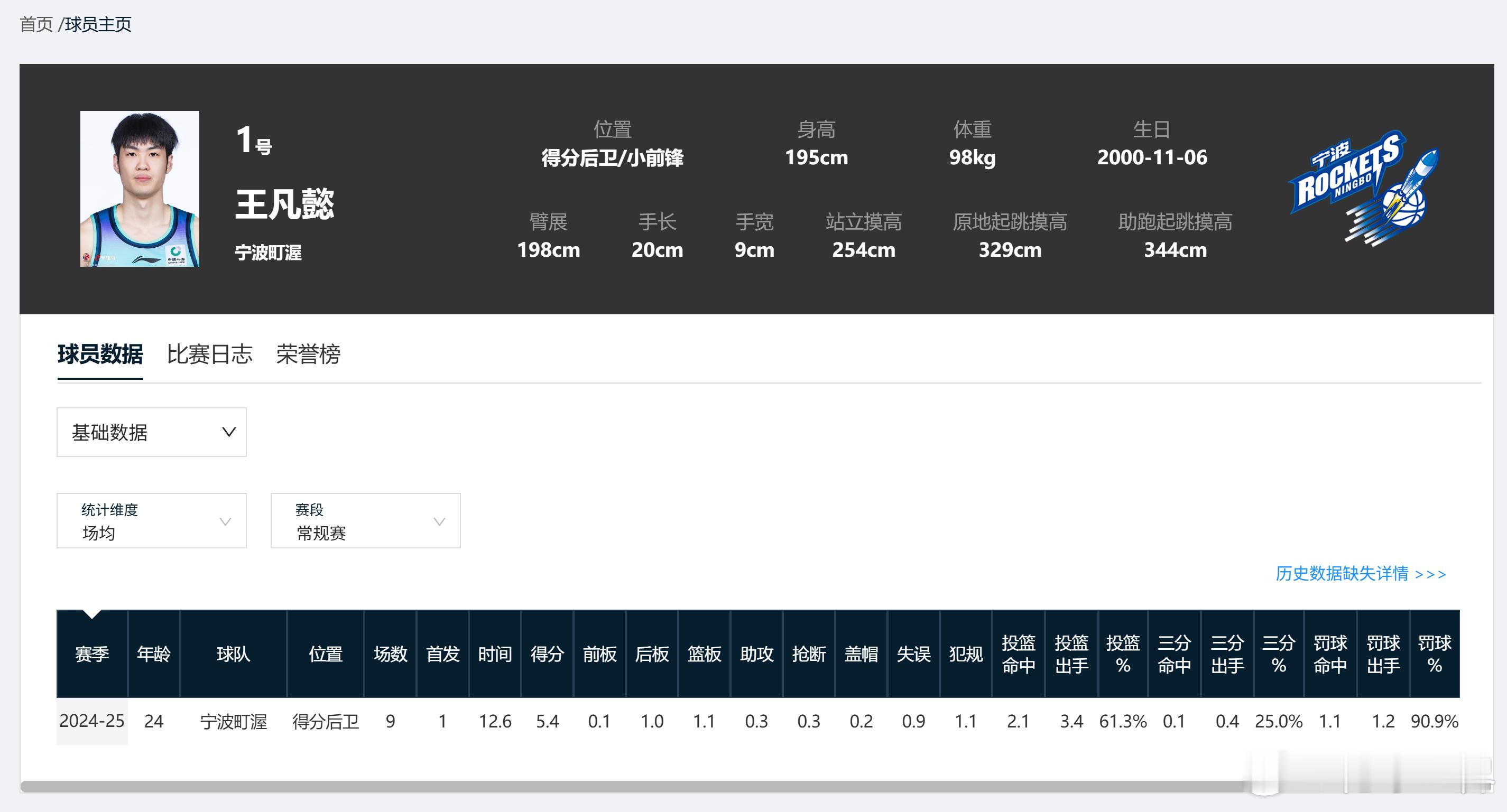The width and height of the screenshot is (1507, 812).
Task: Select the 2024-25 season row
Action: pos(92,721)
